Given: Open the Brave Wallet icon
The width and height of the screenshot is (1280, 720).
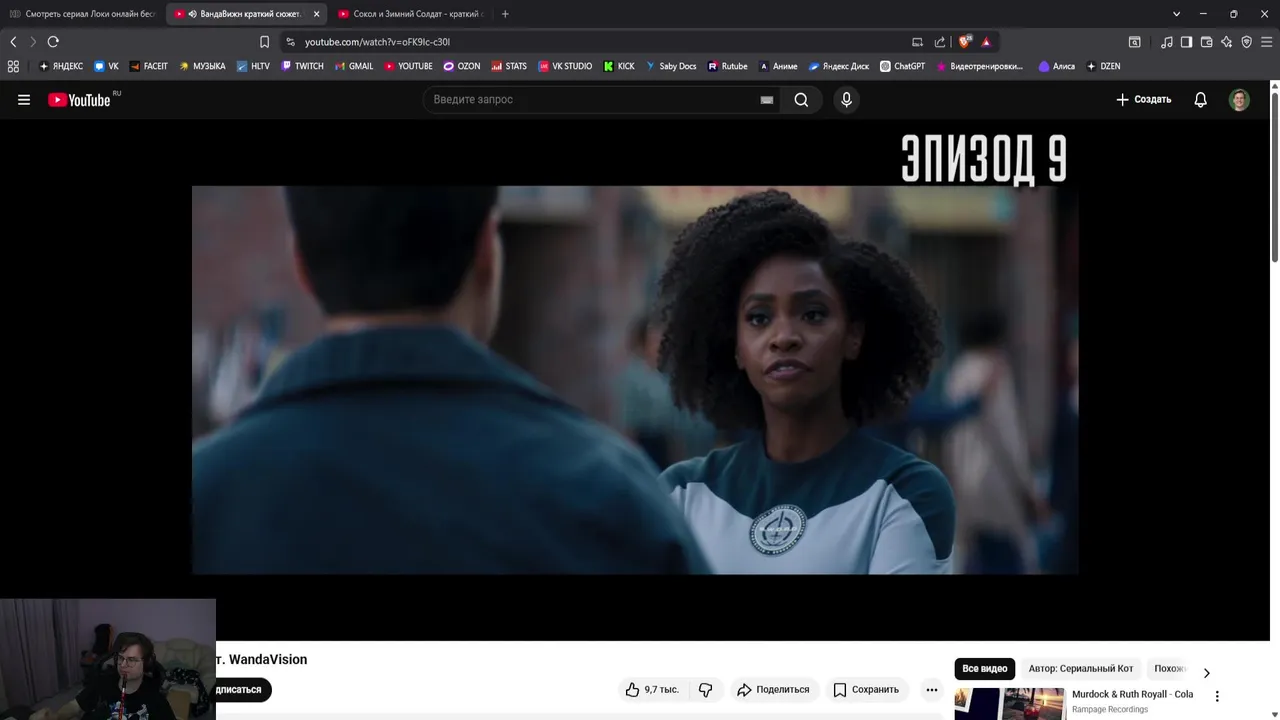Looking at the screenshot, I should [1206, 42].
